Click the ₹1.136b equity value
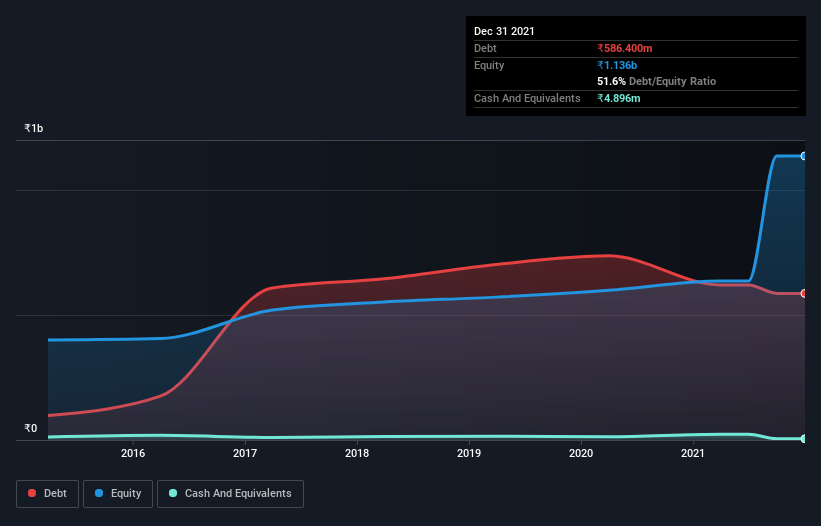 (617, 65)
